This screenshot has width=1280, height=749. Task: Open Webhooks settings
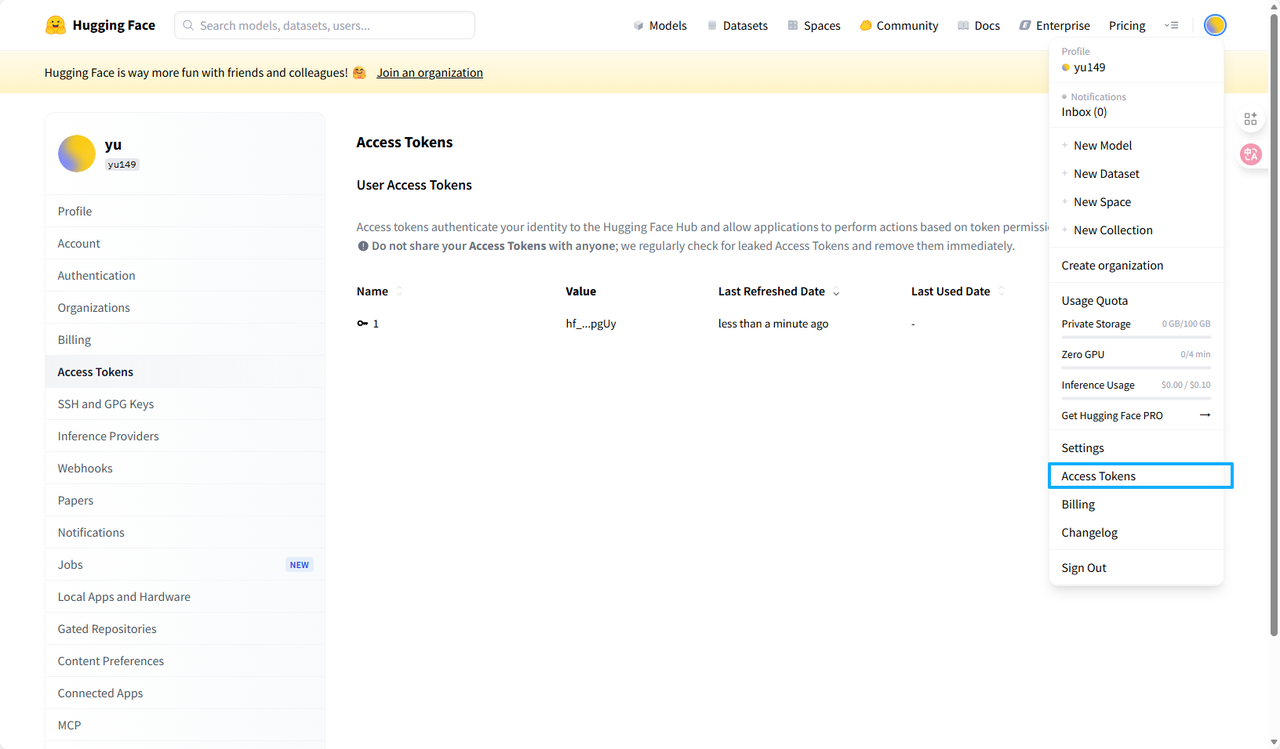coord(185,468)
